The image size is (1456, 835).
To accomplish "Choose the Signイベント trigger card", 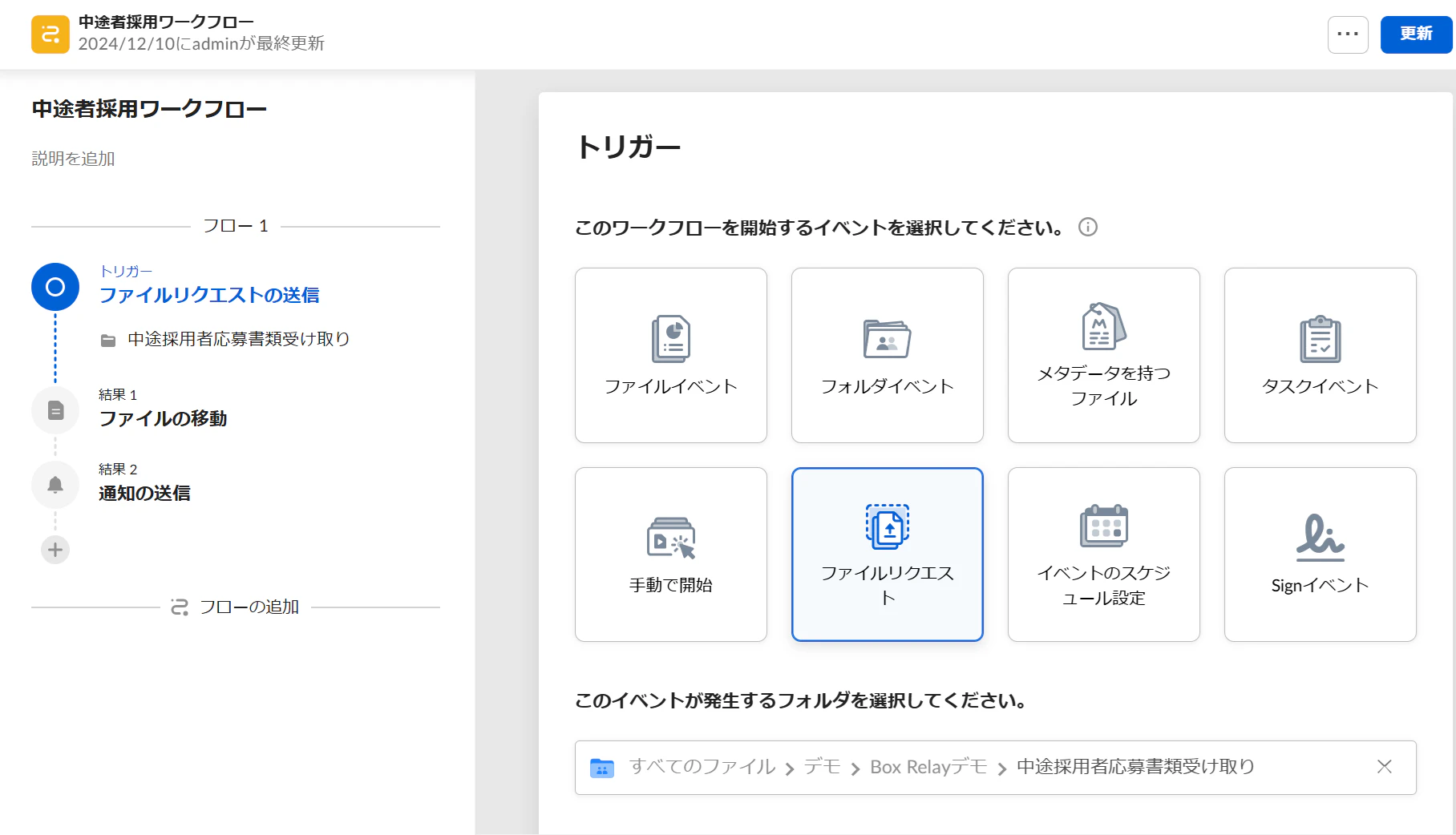I will pos(1321,555).
